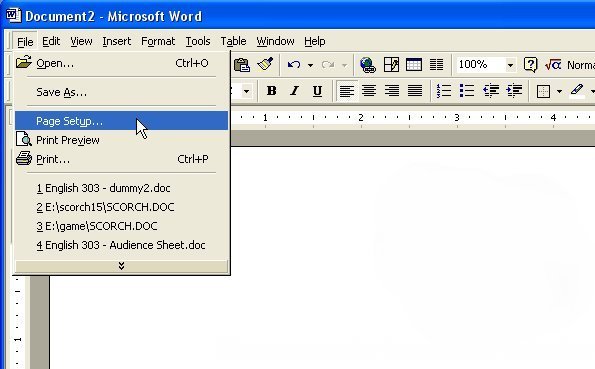Click the Format Painter brush icon
Image resolution: width=595 pixels, height=369 pixels.
[x=265, y=64]
